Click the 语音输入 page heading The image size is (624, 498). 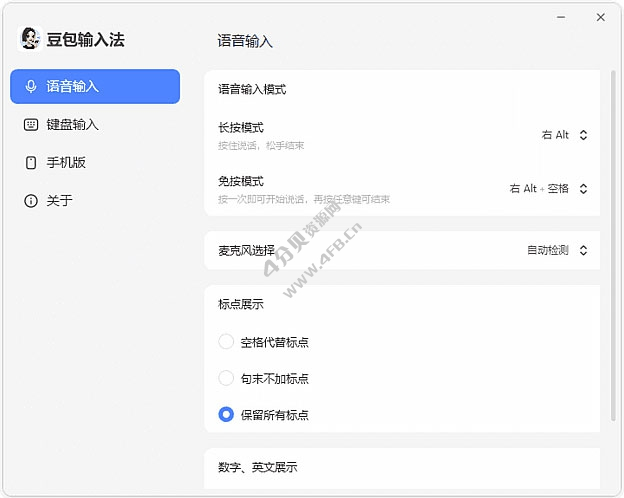(245, 41)
